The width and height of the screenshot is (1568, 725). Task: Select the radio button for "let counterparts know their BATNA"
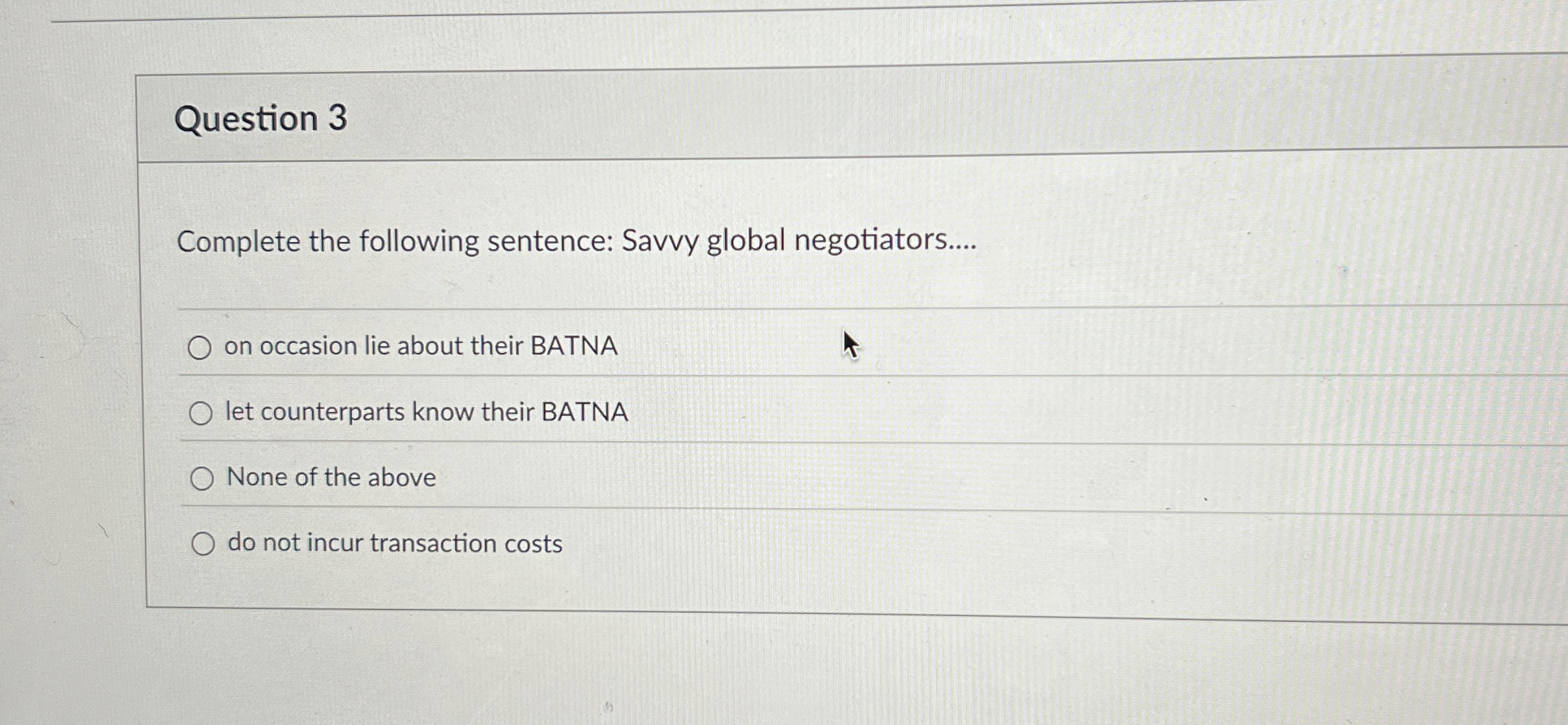202,412
